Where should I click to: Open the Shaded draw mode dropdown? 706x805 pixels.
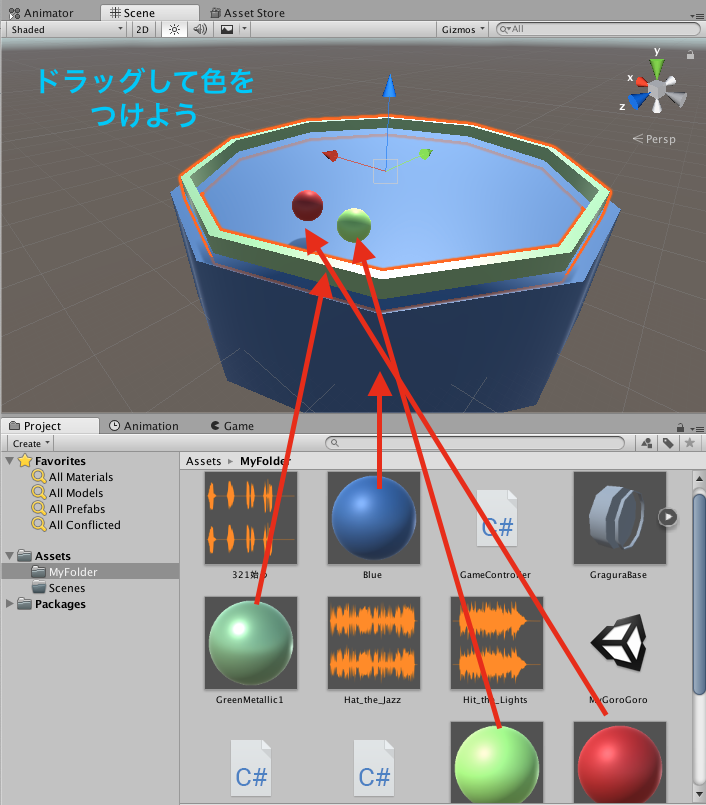point(66,29)
